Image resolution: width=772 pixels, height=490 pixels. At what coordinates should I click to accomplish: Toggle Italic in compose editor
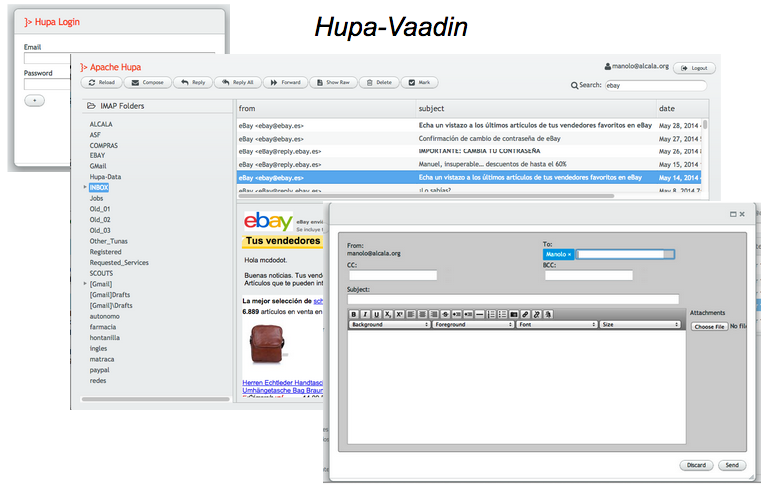click(x=365, y=314)
